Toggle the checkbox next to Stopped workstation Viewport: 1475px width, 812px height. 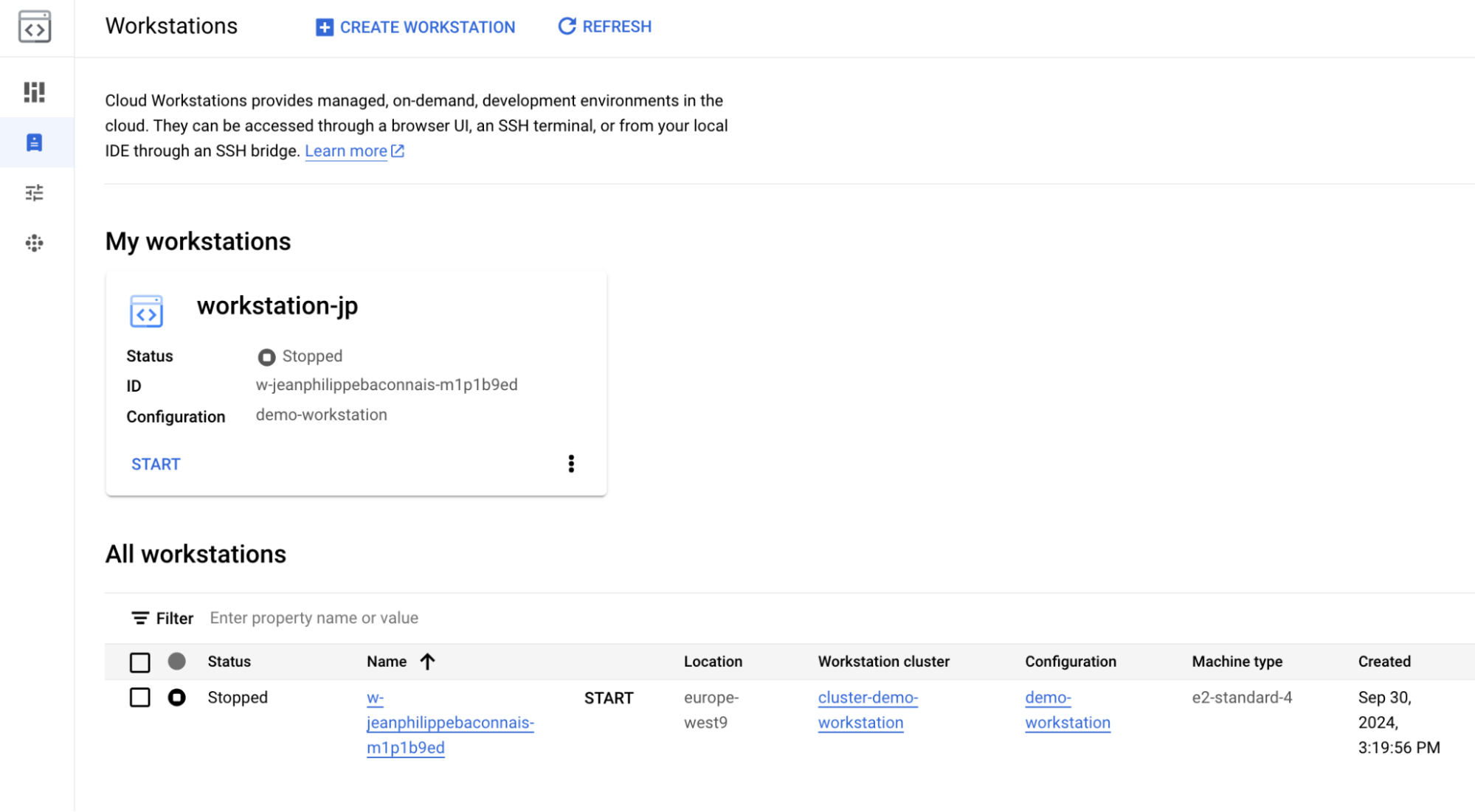tap(139, 698)
